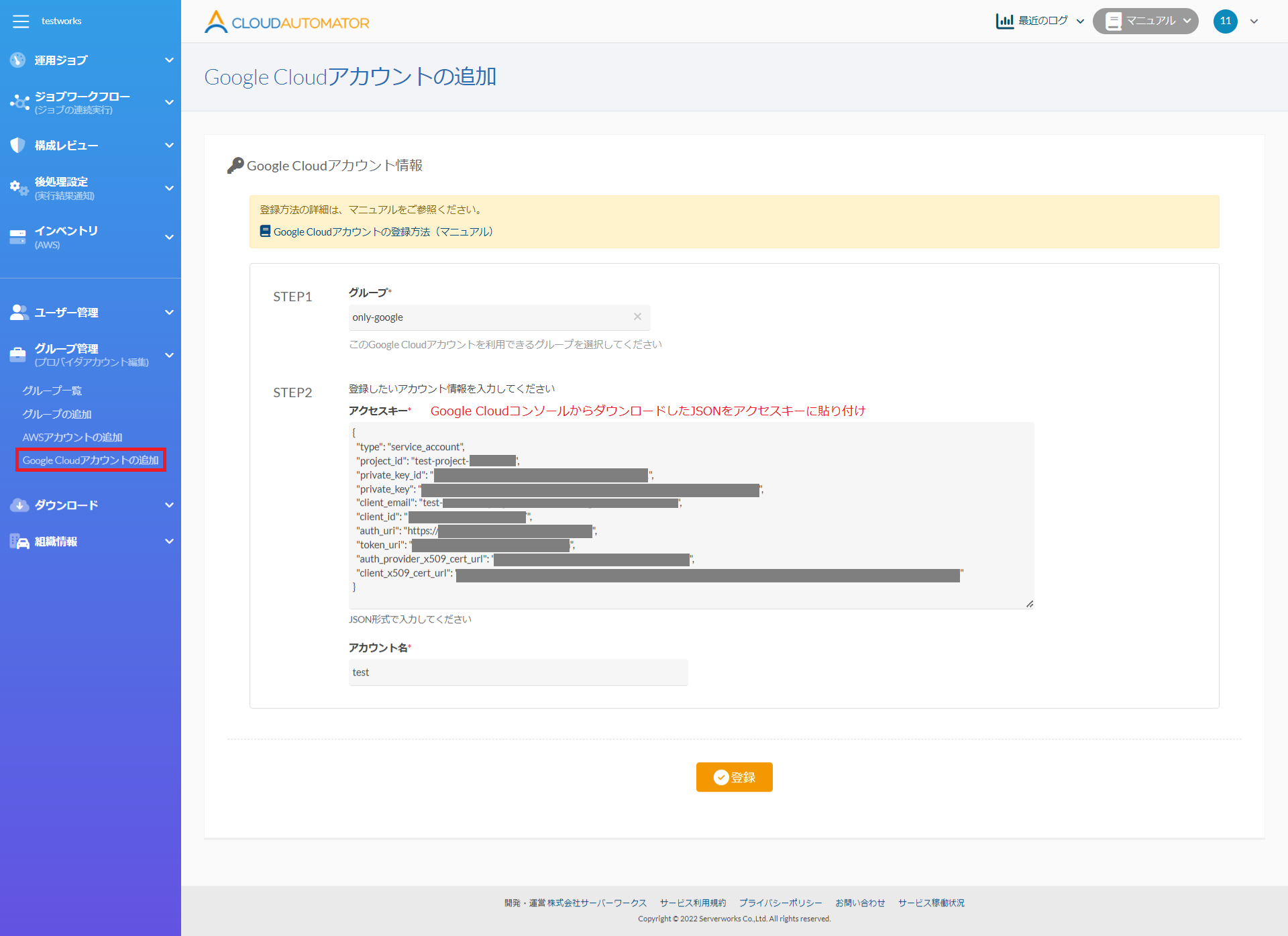1288x936 pixels.
Task: Click the 運用ジョブ sidebar icon
Action: tap(18, 60)
